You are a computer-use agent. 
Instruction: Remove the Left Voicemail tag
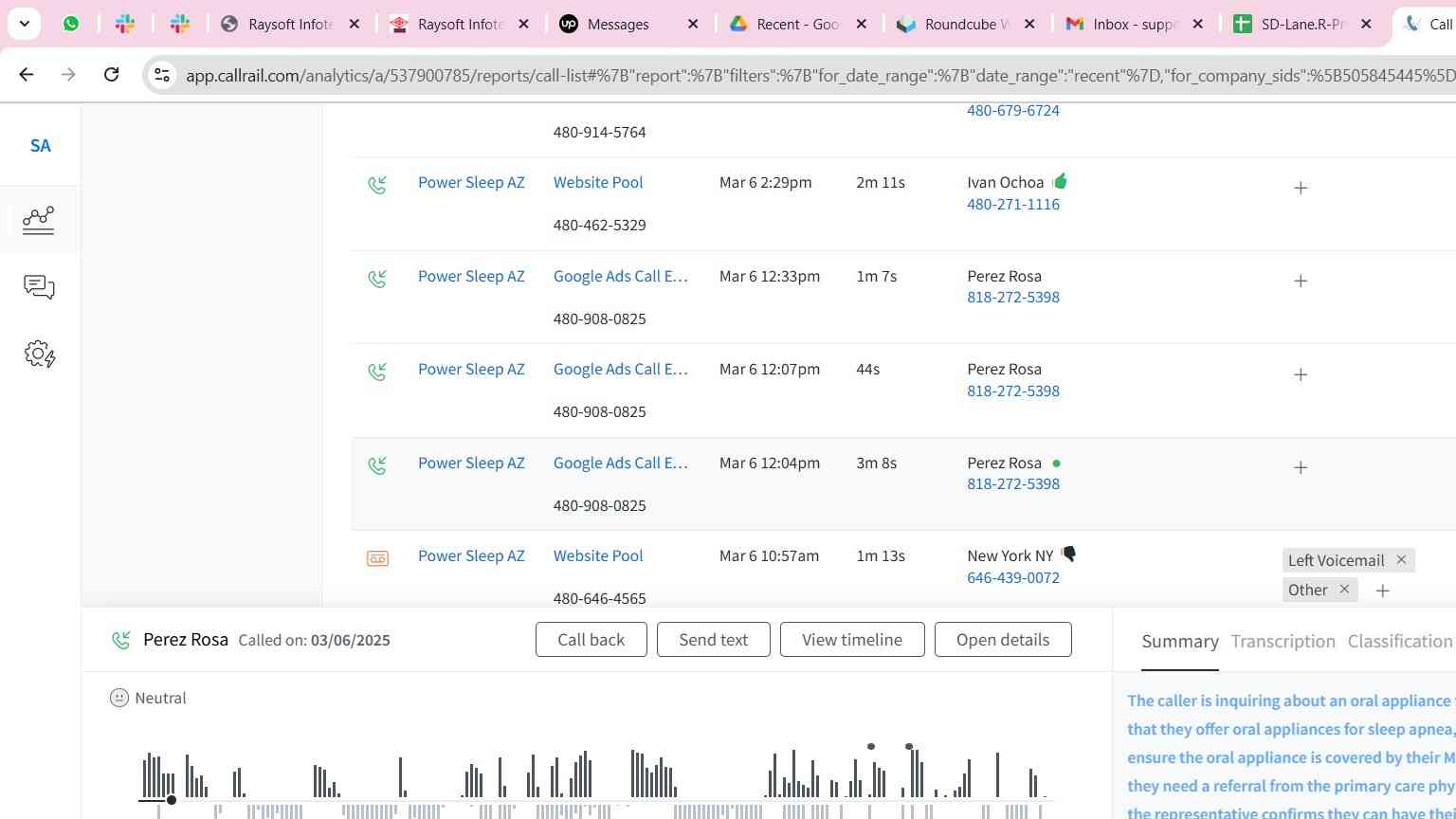tap(1401, 560)
